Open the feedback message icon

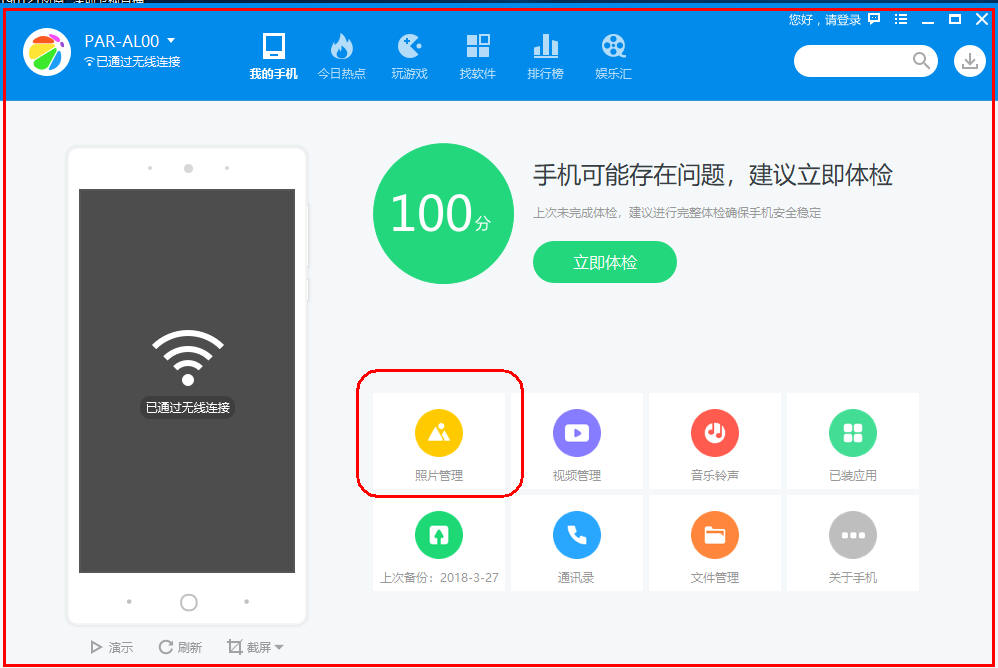pyautogui.click(x=875, y=19)
